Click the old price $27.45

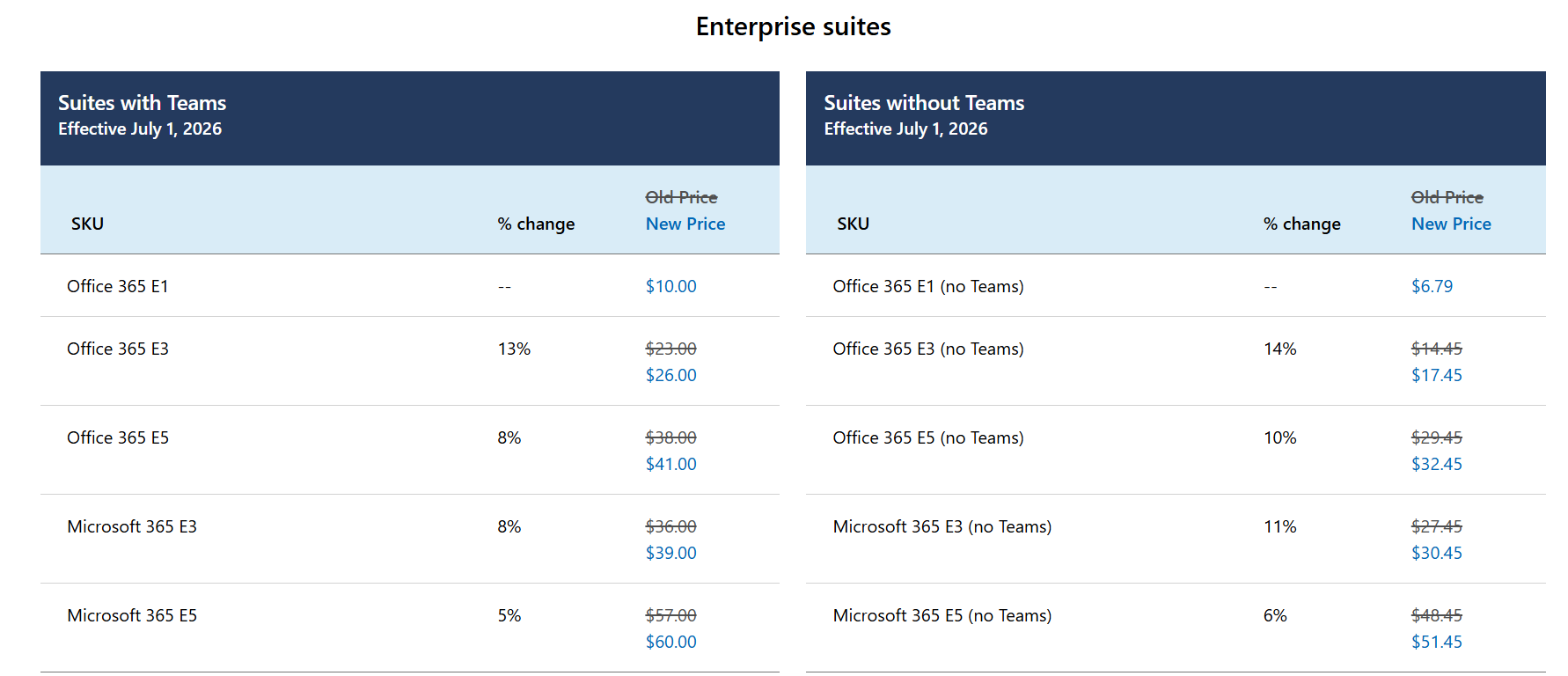click(x=1437, y=526)
